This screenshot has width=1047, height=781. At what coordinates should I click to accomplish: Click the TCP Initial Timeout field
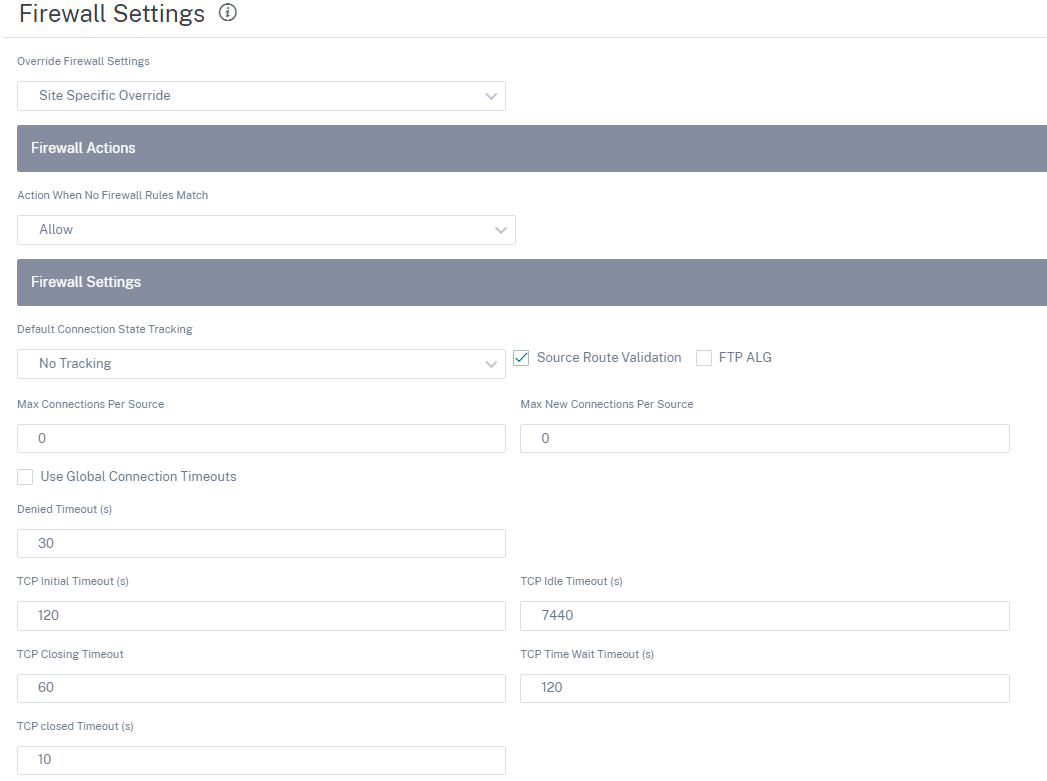pos(261,615)
